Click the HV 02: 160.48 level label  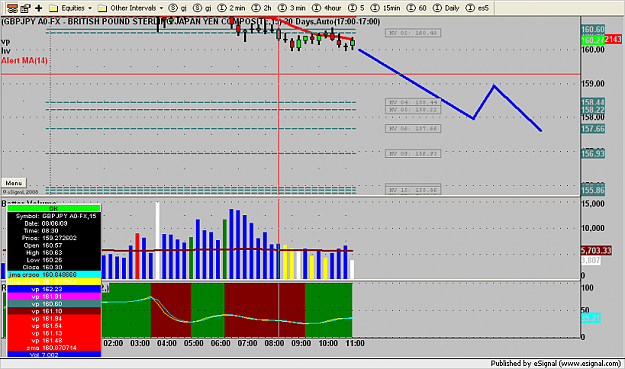click(413, 33)
